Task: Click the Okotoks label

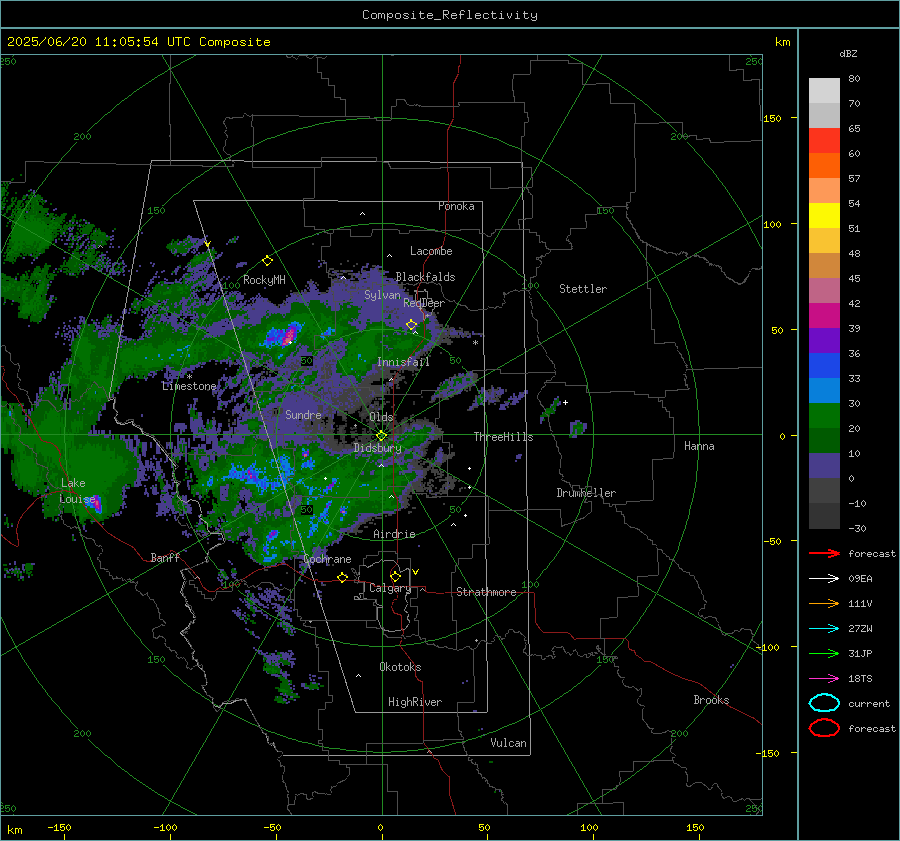Action: (x=400, y=667)
